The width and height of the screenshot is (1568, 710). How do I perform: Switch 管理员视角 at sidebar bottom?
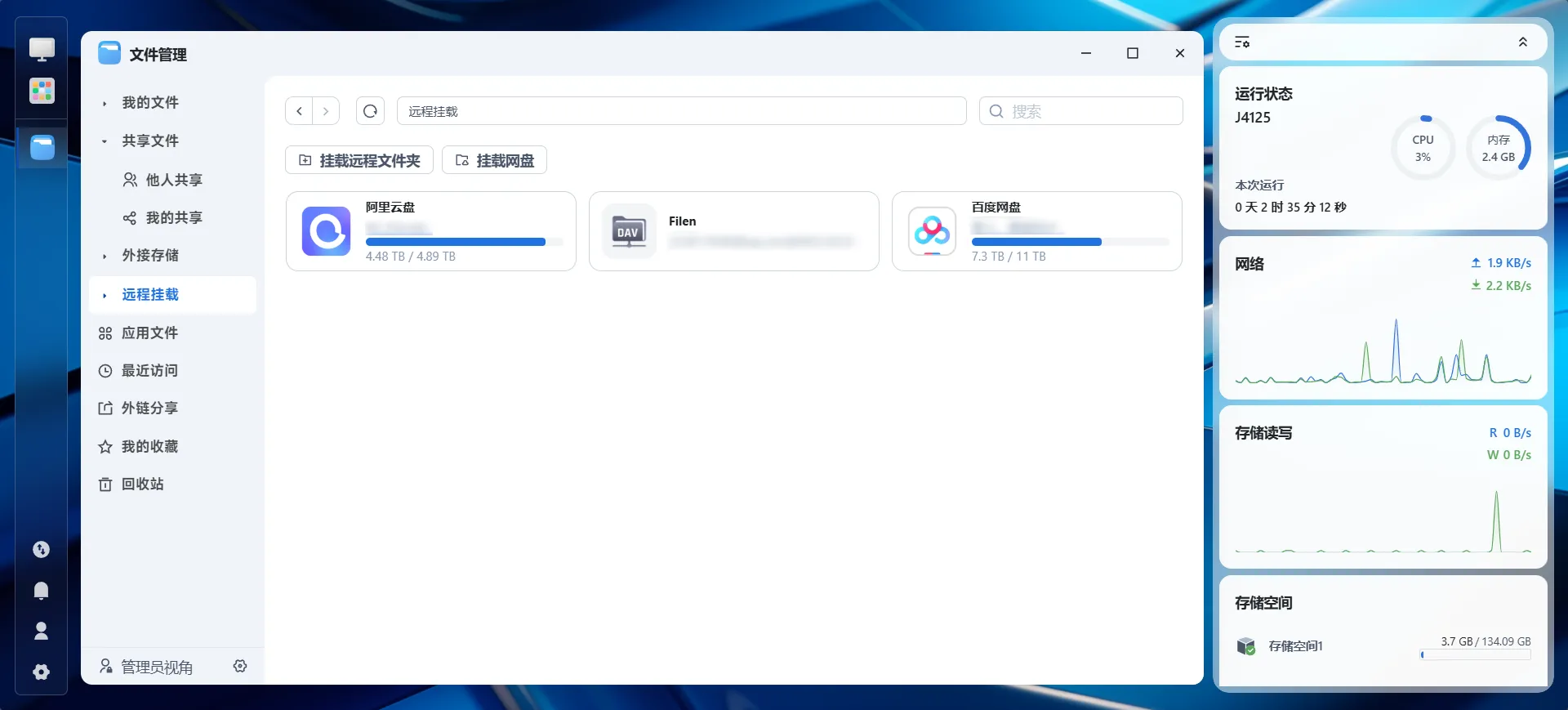157,667
